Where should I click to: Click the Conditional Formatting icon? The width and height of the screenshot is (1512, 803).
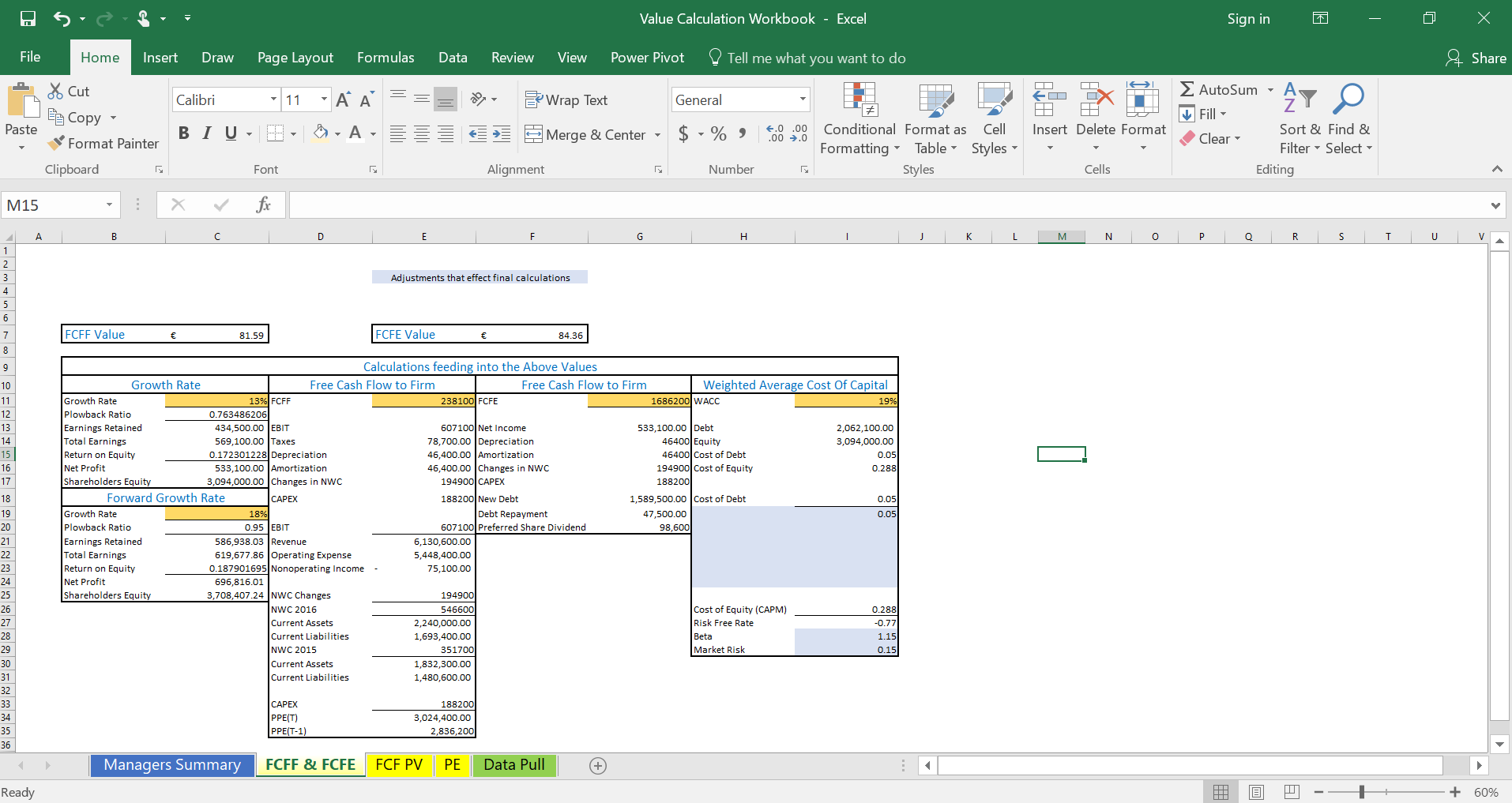coord(859,100)
